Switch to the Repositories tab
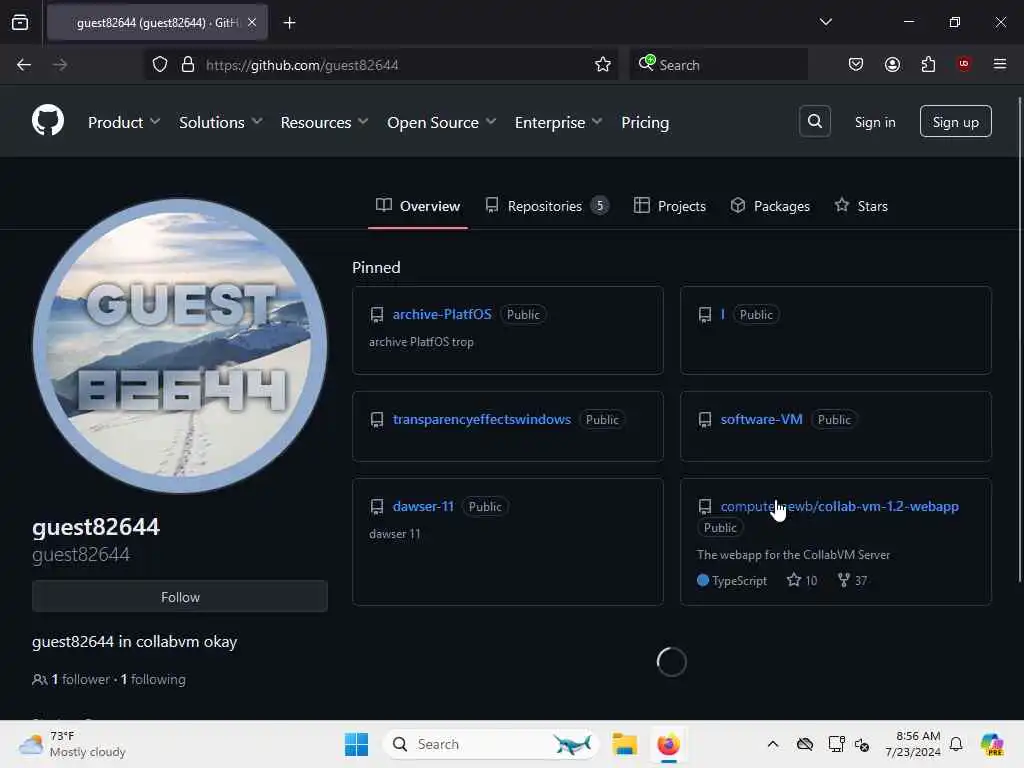The width and height of the screenshot is (1024, 768). click(547, 206)
